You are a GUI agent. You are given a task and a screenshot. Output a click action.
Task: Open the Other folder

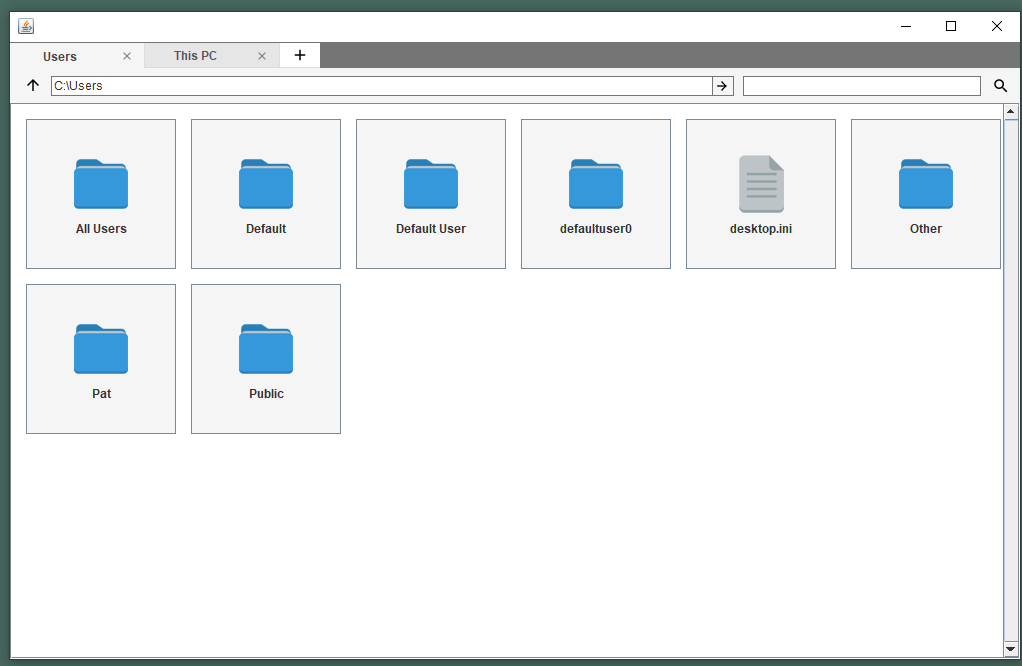[x=925, y=193]
